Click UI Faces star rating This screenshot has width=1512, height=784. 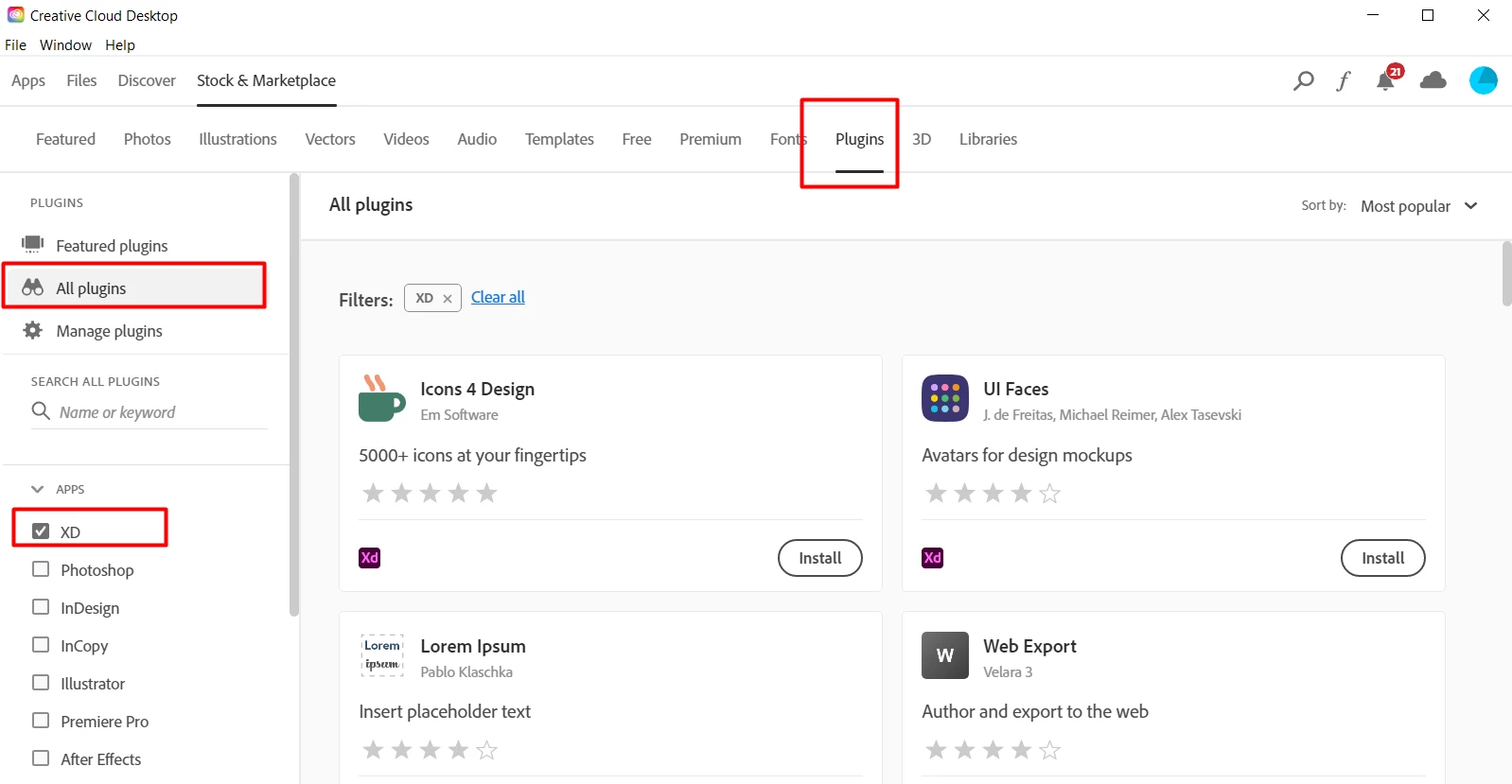993,493
